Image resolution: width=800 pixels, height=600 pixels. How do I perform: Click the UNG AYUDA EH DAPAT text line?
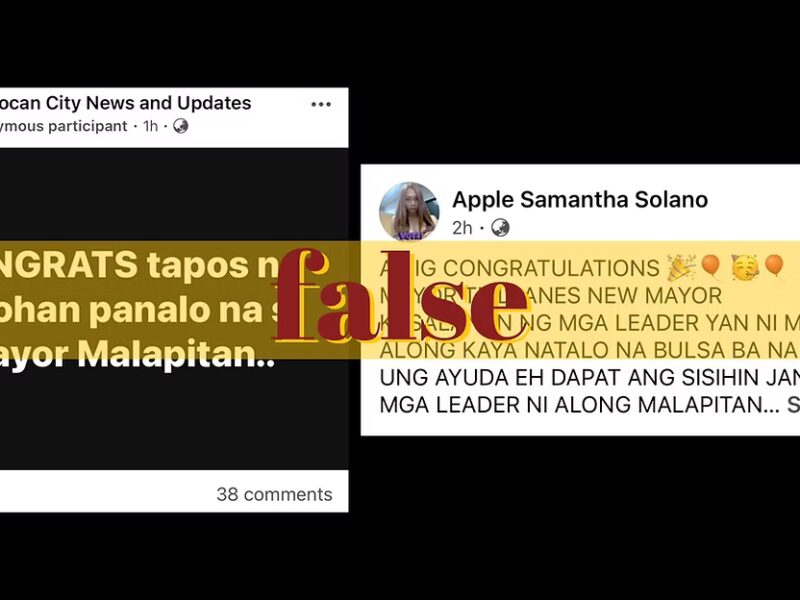point(590,378)
